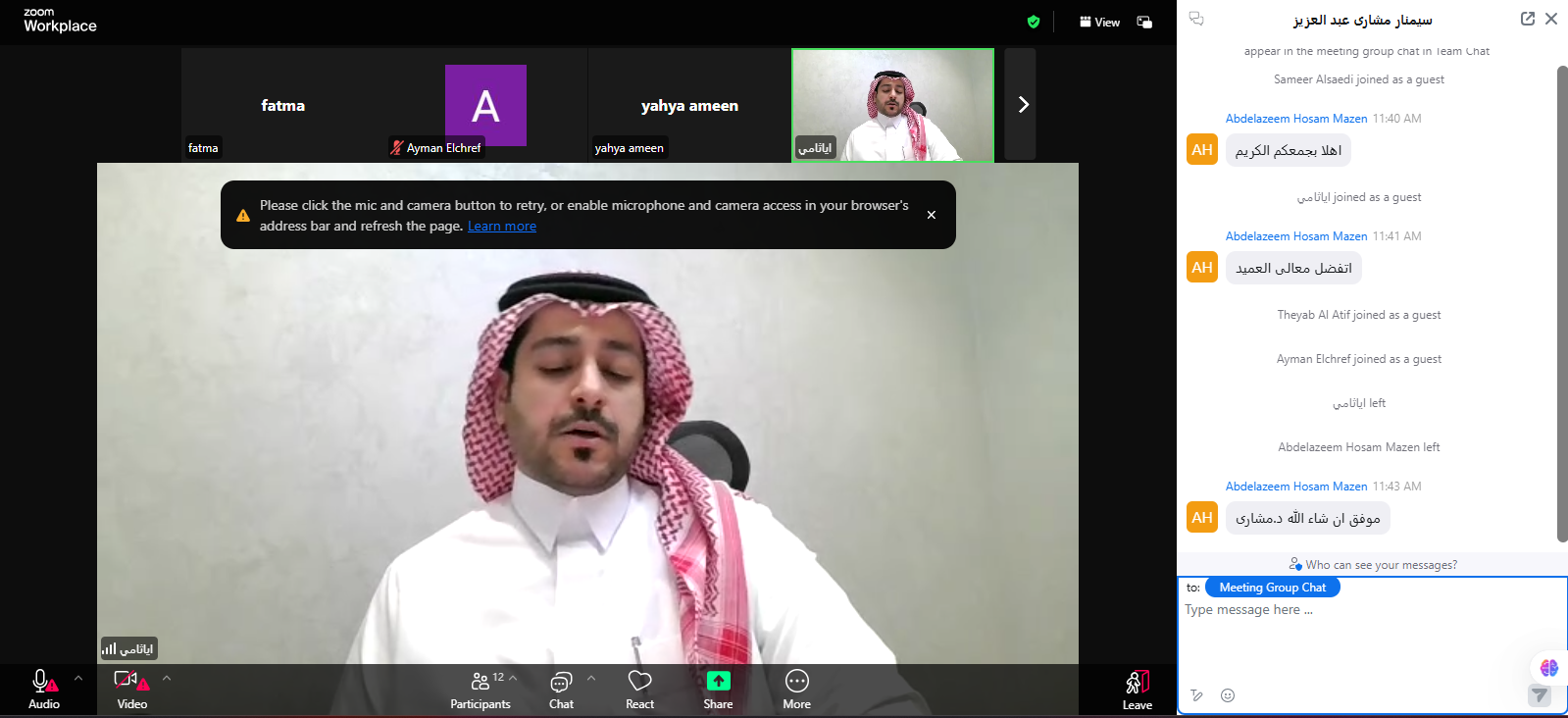This screenshot has height=718, width=1568.
Task: Open emoji picker in chat box
Action: [1227, 695]
